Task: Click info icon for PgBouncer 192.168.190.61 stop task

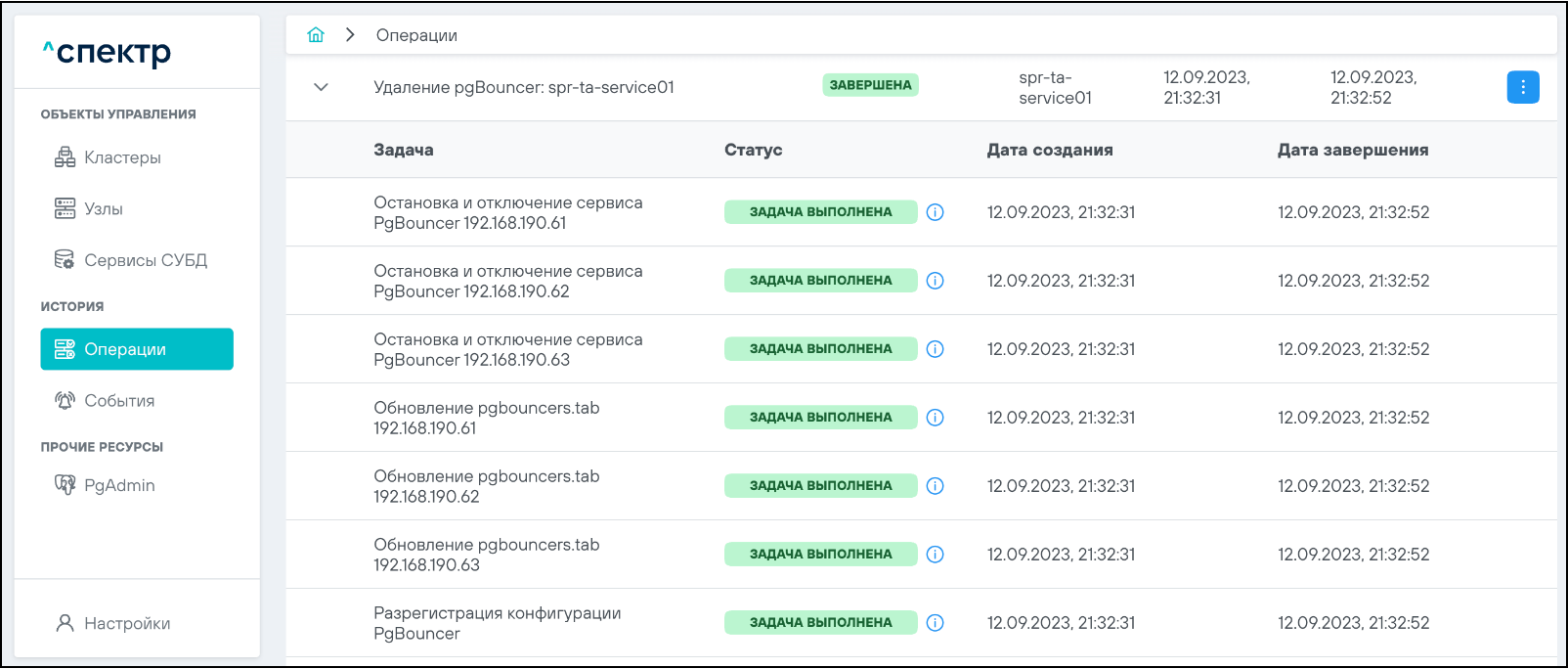Action: (936, 212)
